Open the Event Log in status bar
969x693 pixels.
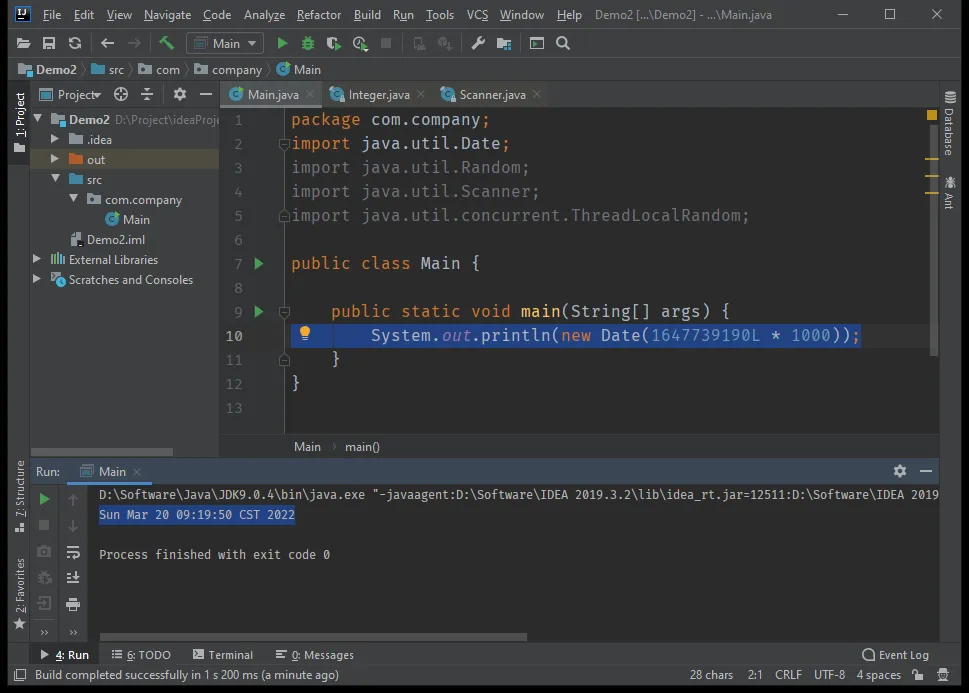[896, 655]
